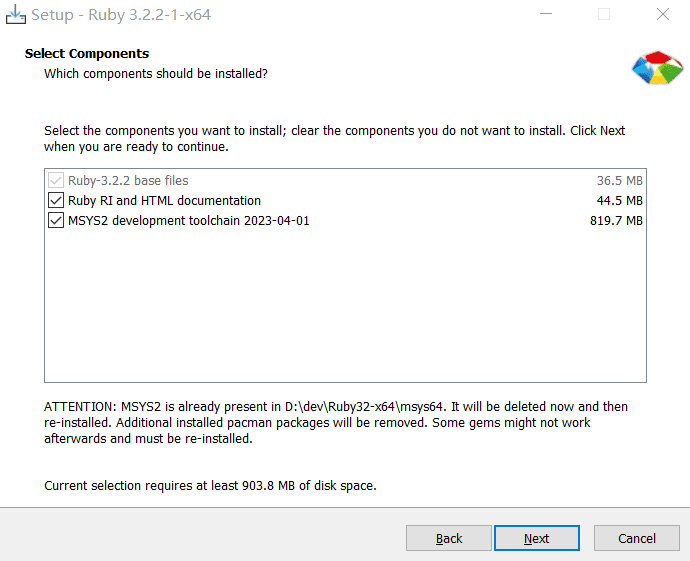
Task: Select the Ruby-3.2.2 base files label
Action: (128, 181)
